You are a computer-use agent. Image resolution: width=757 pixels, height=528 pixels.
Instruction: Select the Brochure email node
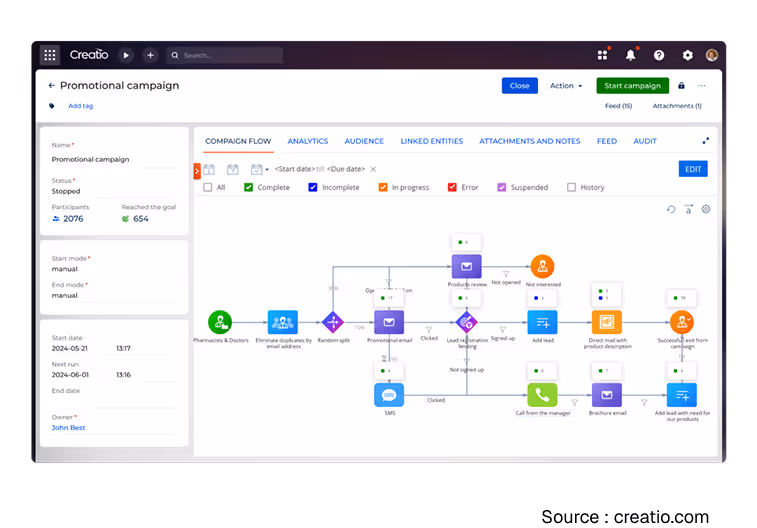pos(607,395)
